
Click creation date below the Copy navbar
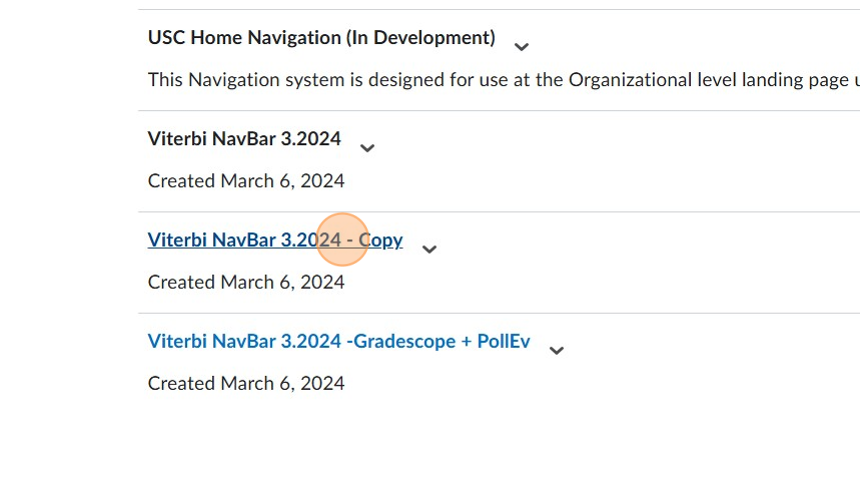(246, 282)
